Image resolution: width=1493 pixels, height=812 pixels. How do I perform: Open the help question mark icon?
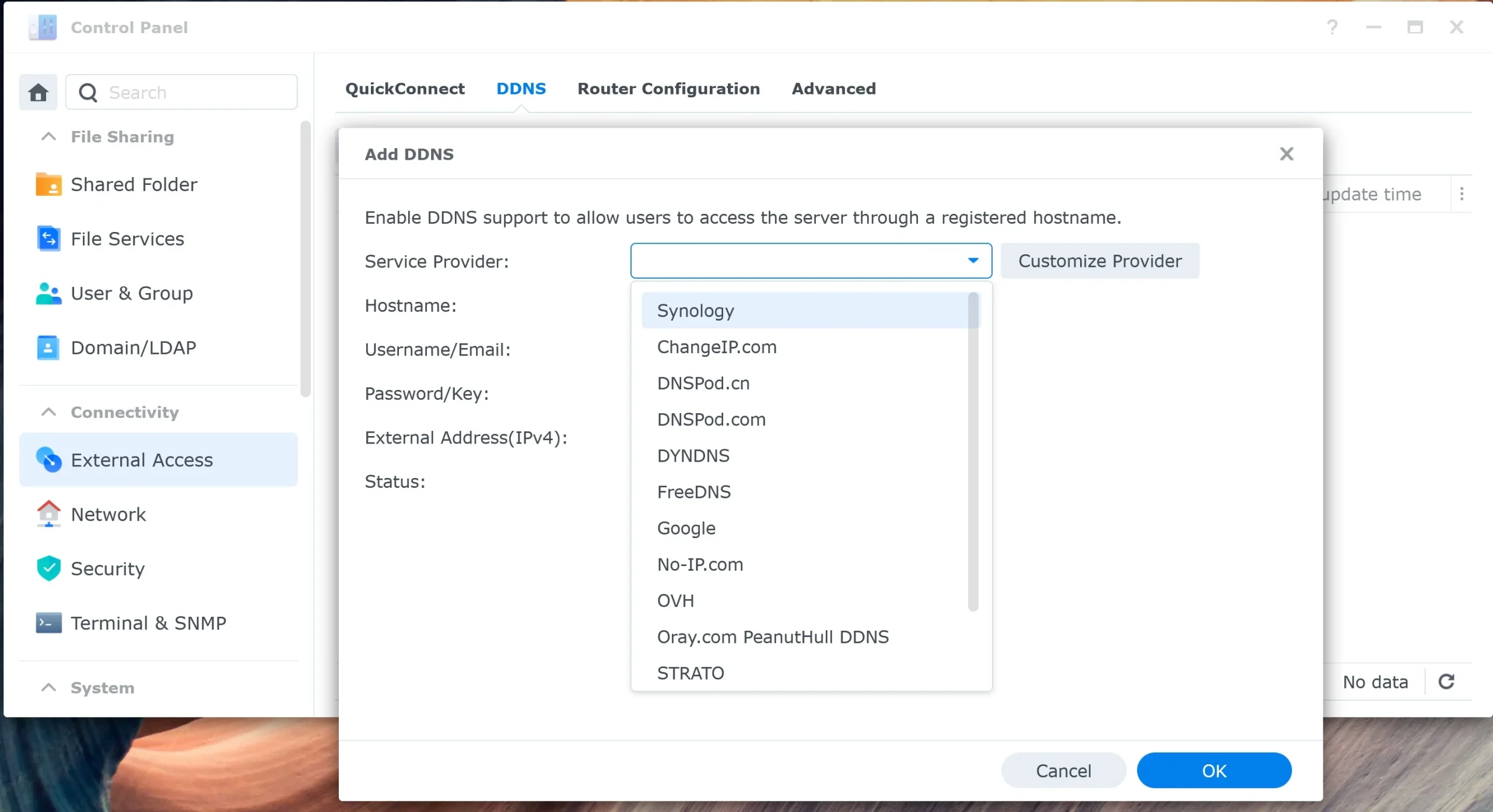tap(1332, 27)
